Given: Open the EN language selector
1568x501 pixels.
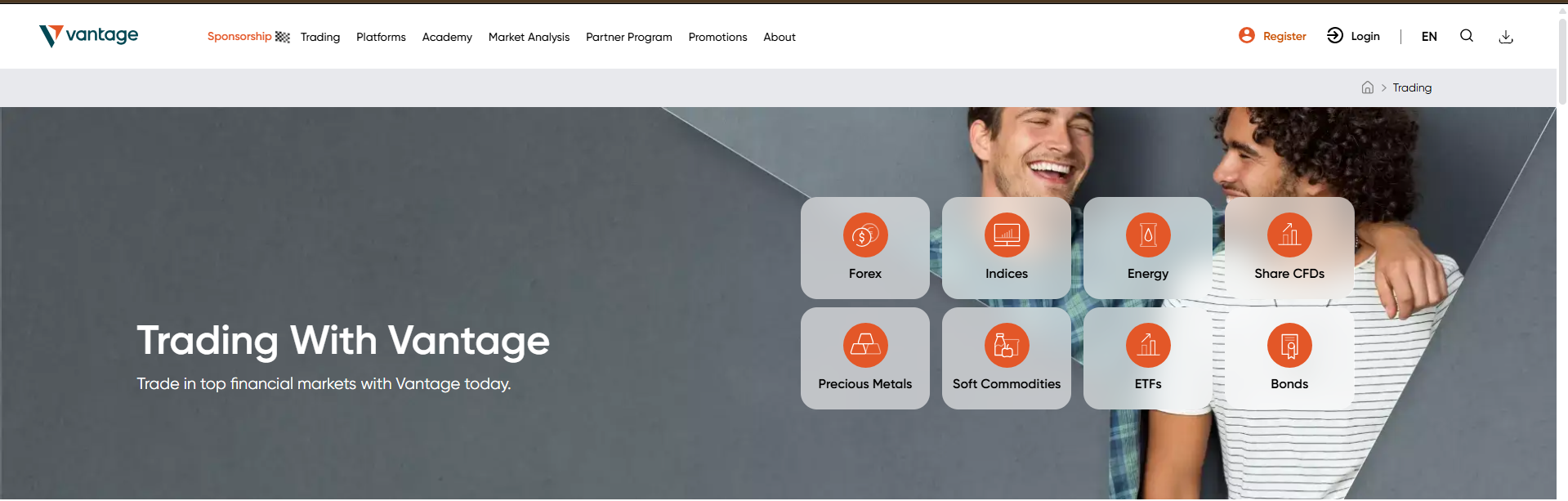Looking at the screenshot, I should coord(1429,36).
